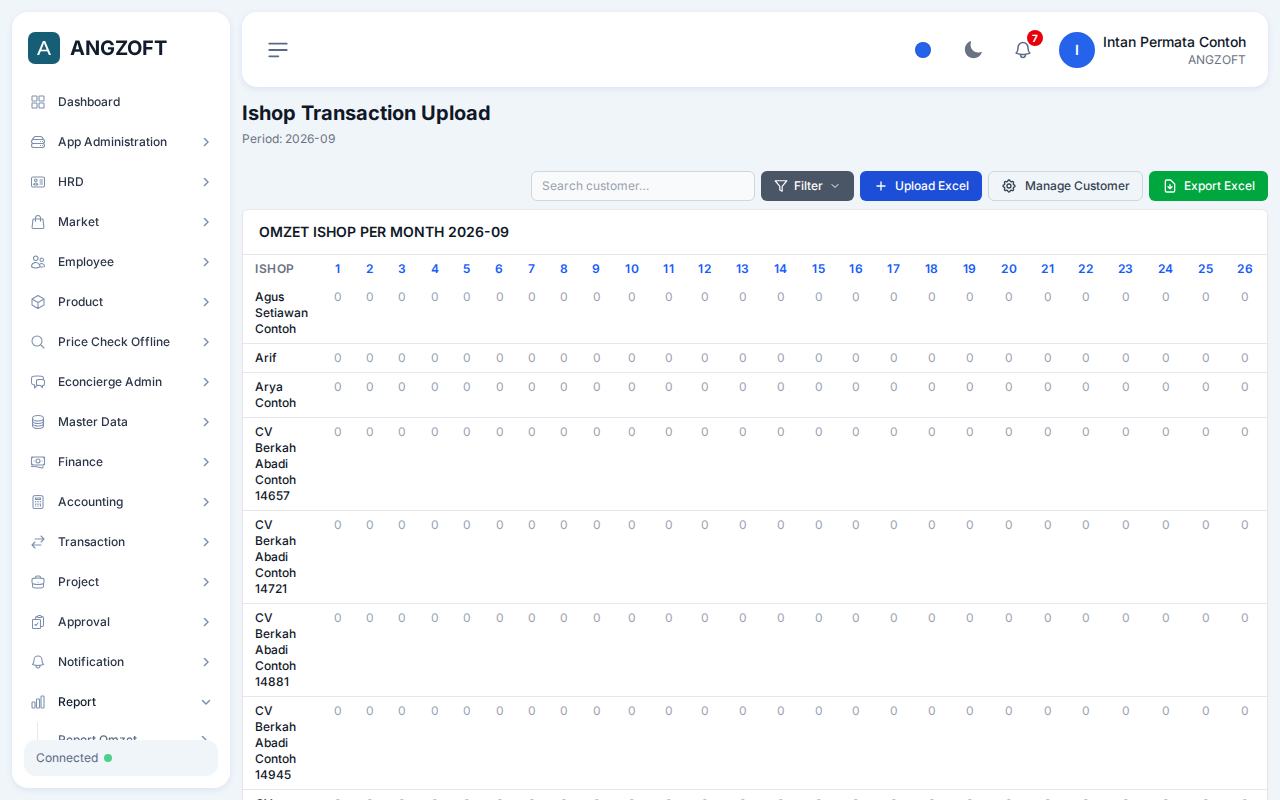The width and height of the screenshot is (1280, 800).
Task: Open the Dashboard menu item
Action: 121,102
